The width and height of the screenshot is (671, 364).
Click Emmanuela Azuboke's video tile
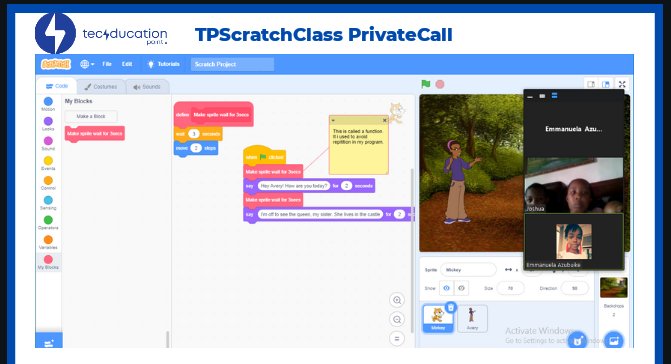574,242
